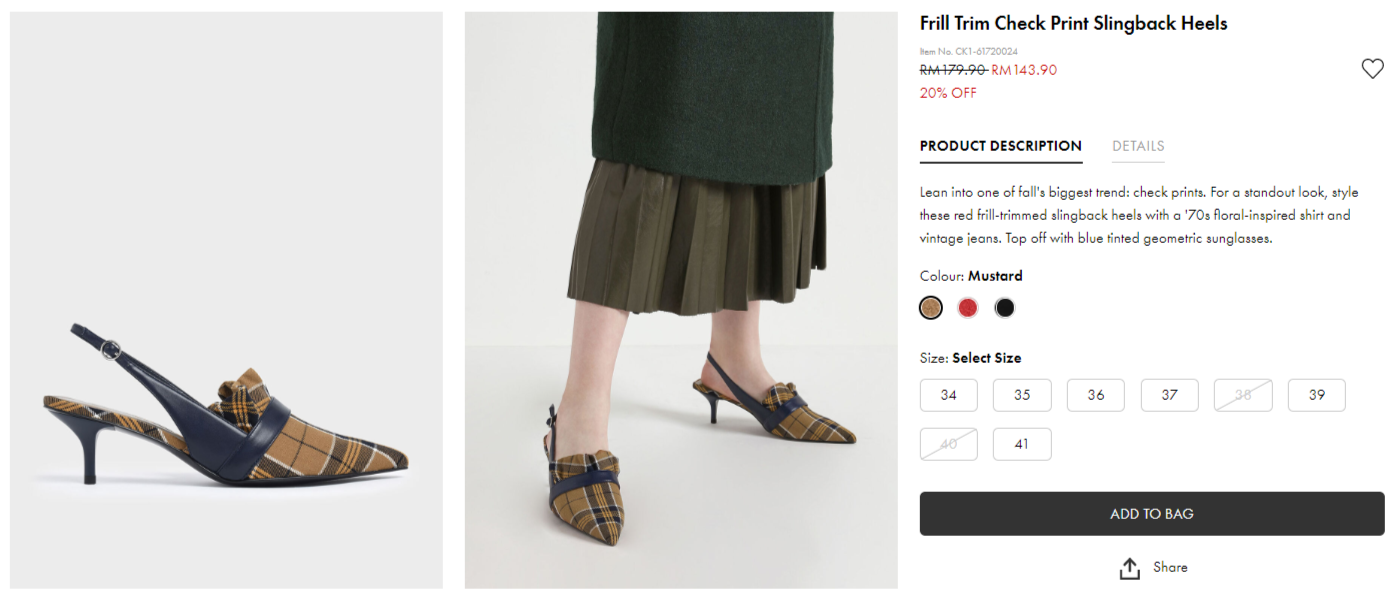This screenshot has height=600, width=1395.
Task: Select size 34
Action: point(948,395)
